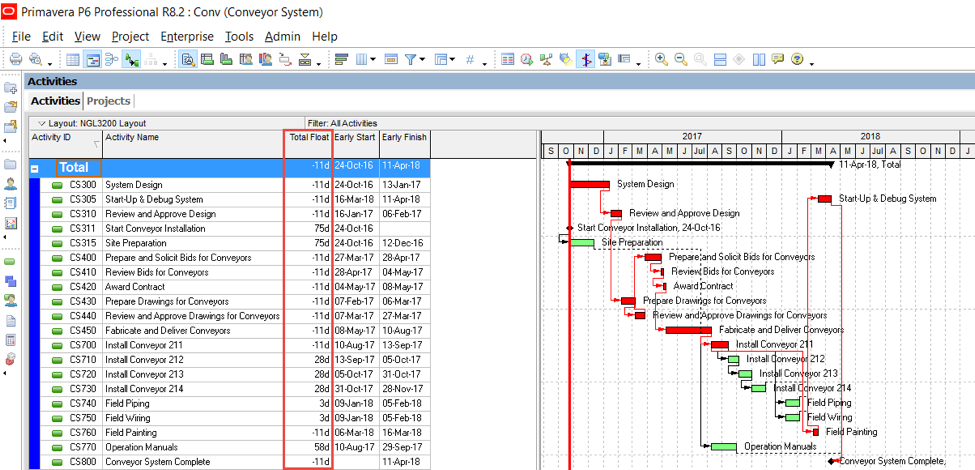Open the resource Assignments sidebar icon

point(10,300)
